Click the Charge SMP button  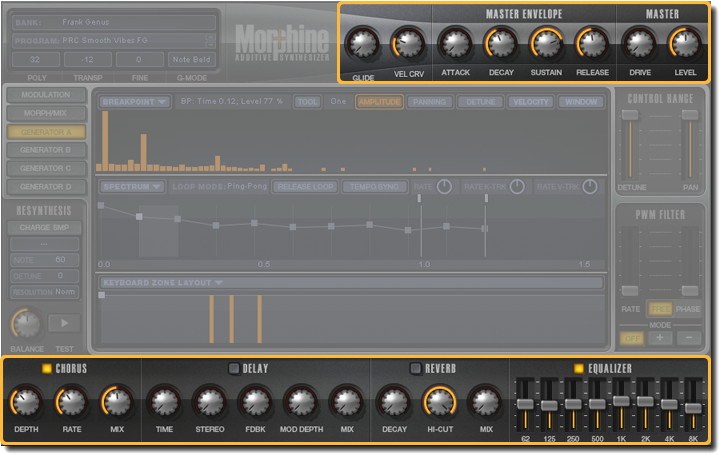pyautogui.click(x=44, y=228)
